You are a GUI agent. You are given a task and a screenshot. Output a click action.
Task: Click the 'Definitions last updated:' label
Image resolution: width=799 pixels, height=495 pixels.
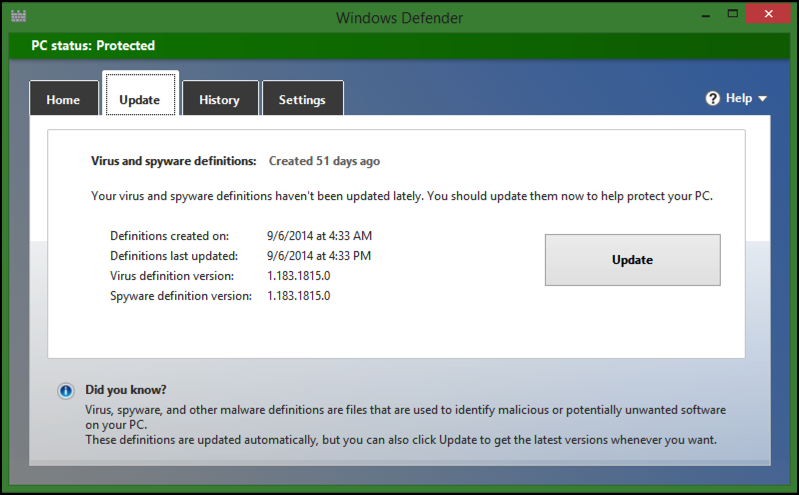coord(174,256)
